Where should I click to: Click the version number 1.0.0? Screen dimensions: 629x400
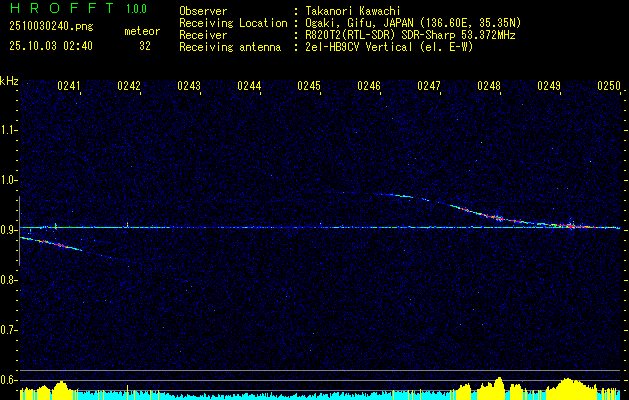click(x=136, y=9)
